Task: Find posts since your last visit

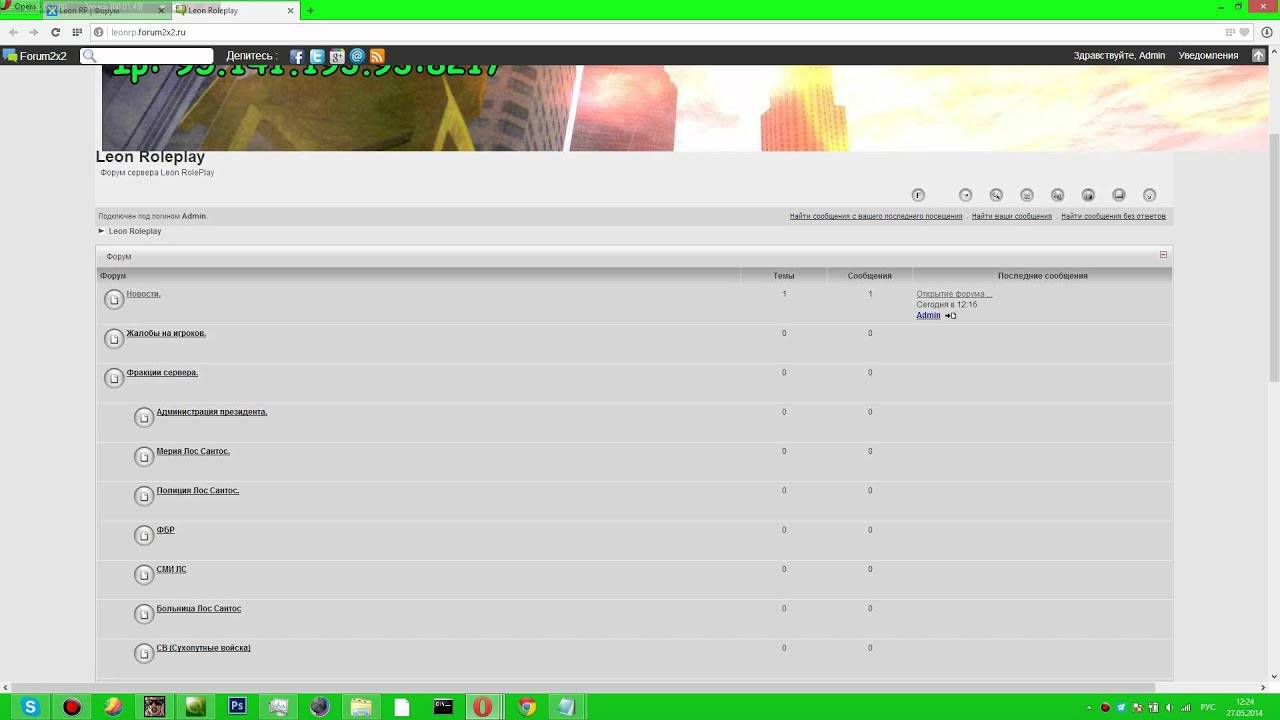Action: pos(876,216)
